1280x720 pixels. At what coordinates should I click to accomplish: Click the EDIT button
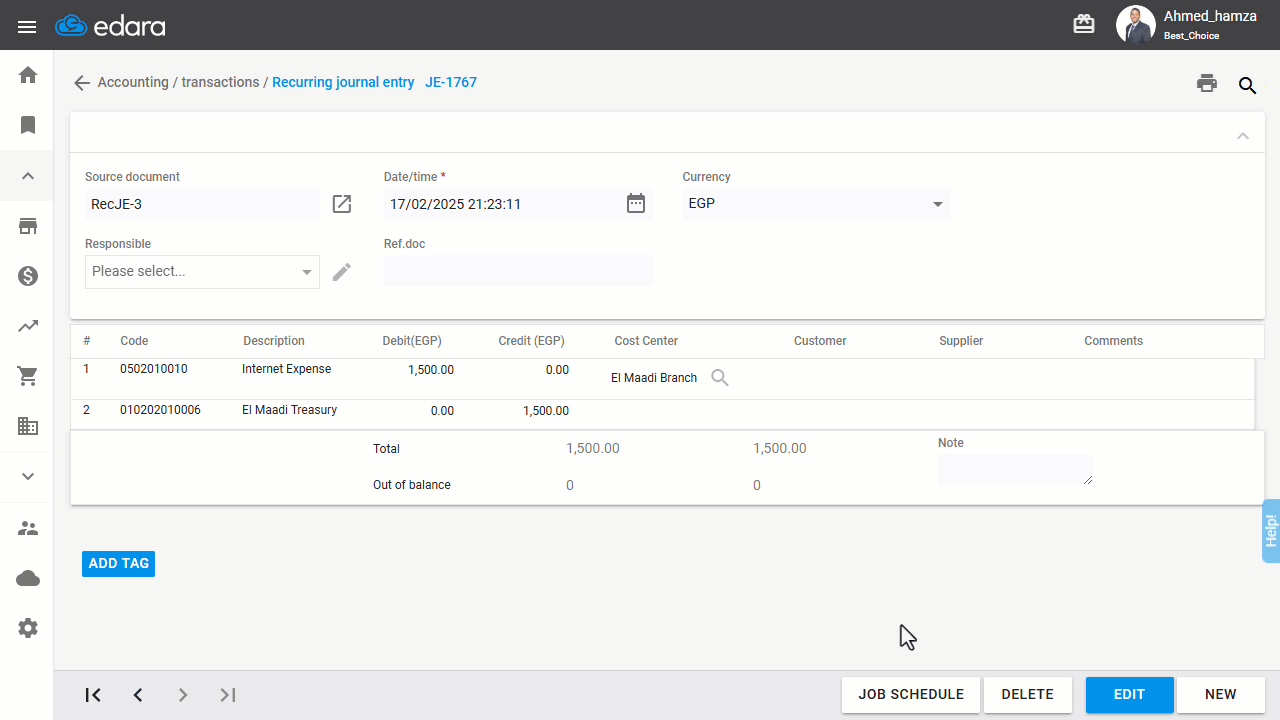pyautogui.click(x=1130, y=695)
